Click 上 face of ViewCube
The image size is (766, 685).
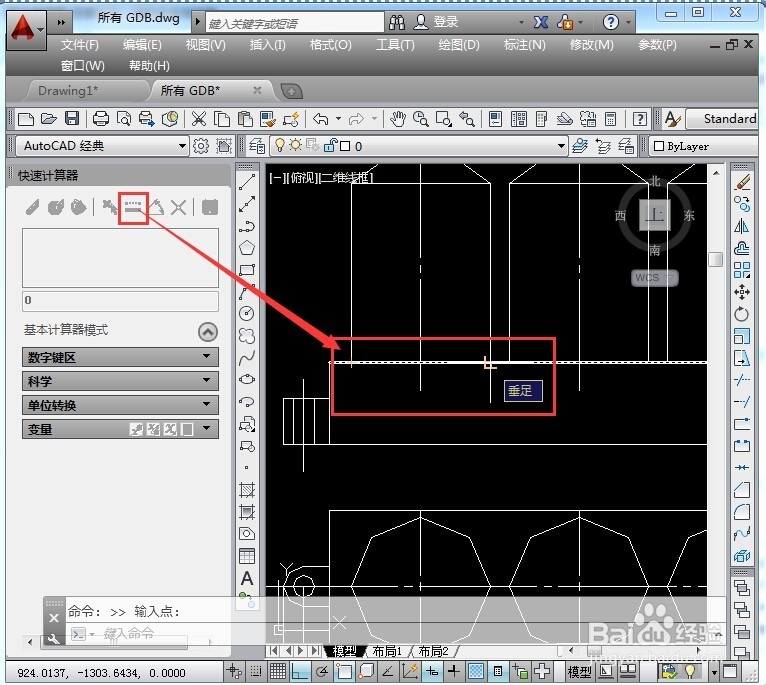(x=655, y=215)
